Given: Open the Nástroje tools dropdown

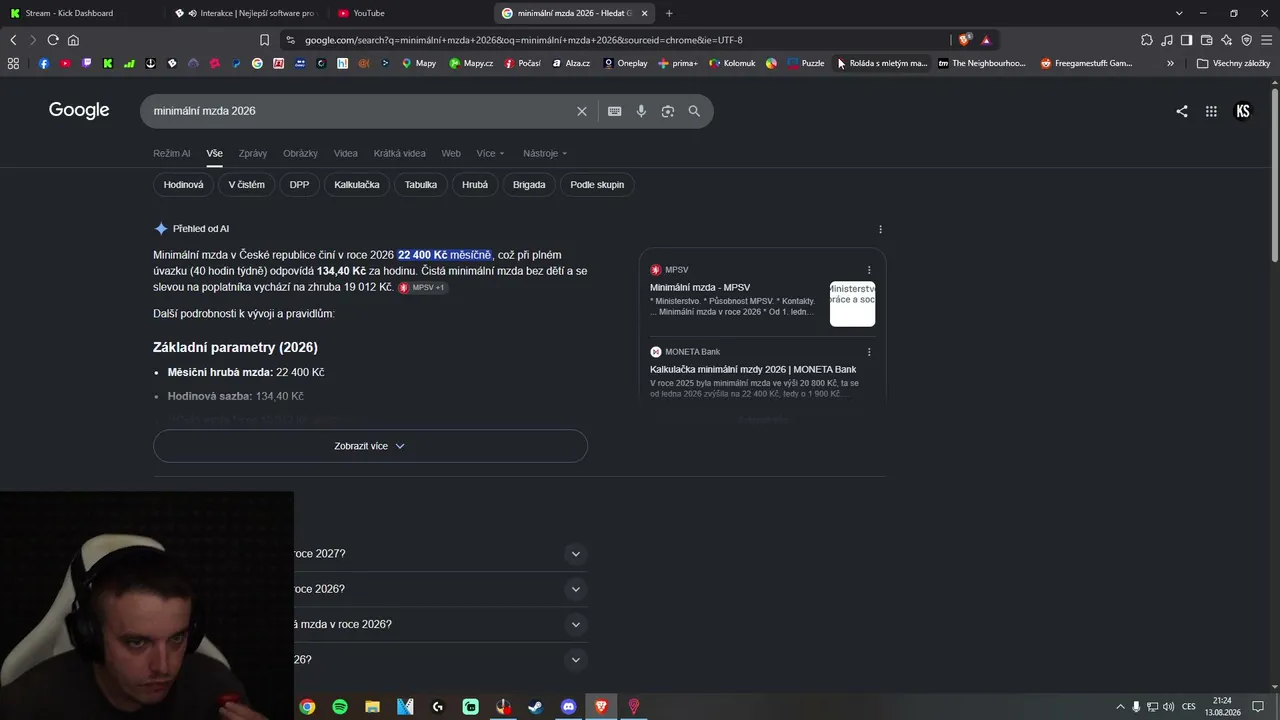Looking at the screenshot, I should coord(545,153).
